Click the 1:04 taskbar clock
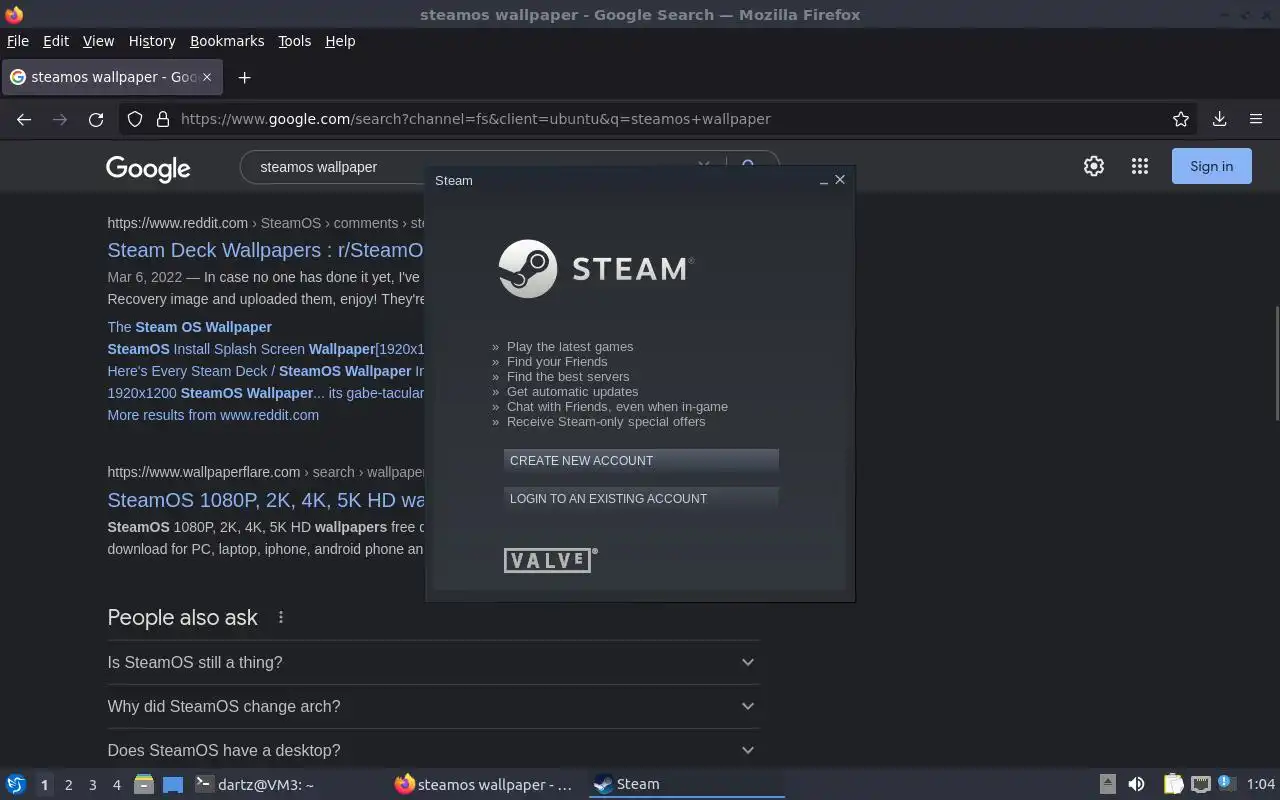Image resolution: width=1280 pixels, height=800 pixels. [1261, 785]
